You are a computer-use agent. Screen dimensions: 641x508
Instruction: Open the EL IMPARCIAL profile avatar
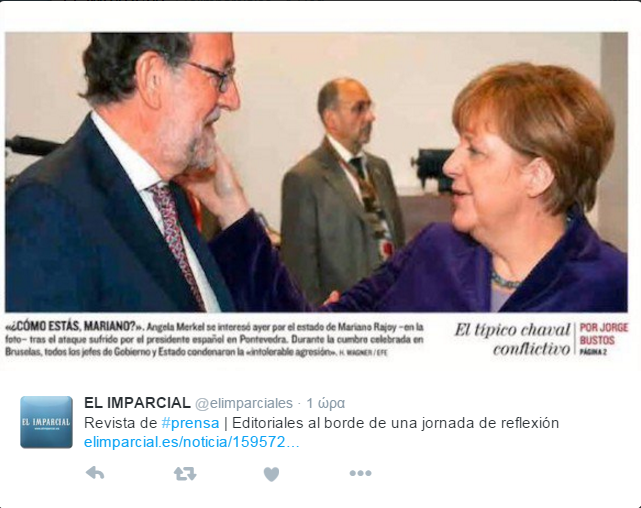tap(46, 422)
